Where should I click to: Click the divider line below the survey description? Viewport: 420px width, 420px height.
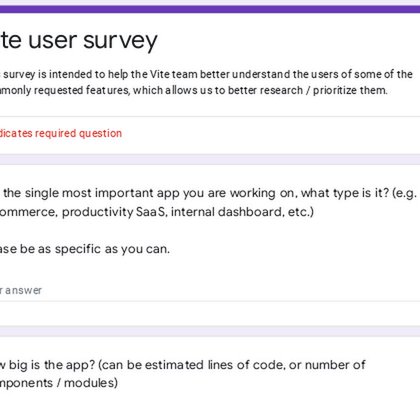pyautogui.click(x=210, y=117)
